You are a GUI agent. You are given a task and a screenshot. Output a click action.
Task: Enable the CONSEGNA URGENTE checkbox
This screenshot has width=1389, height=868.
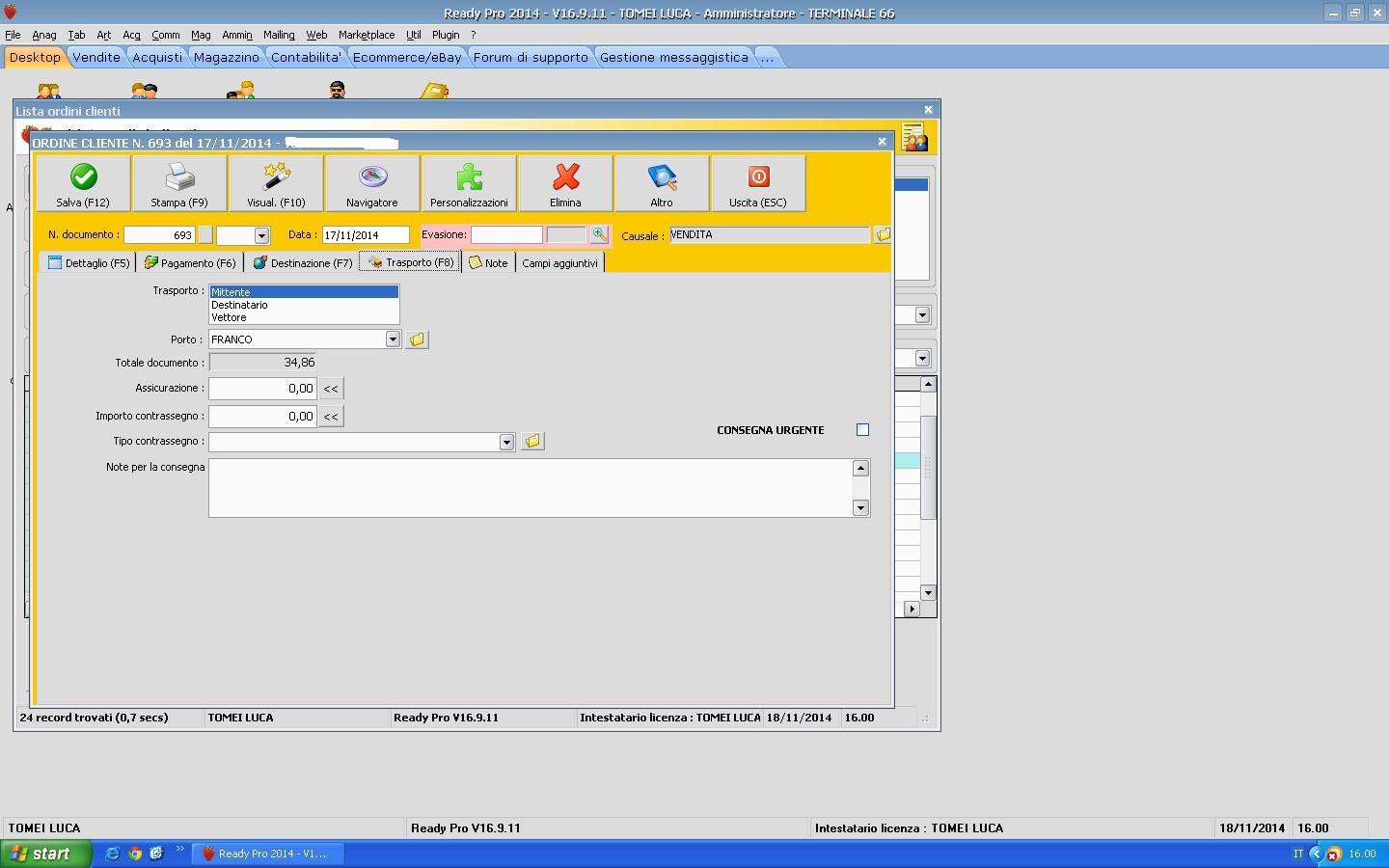click(862, 430)
